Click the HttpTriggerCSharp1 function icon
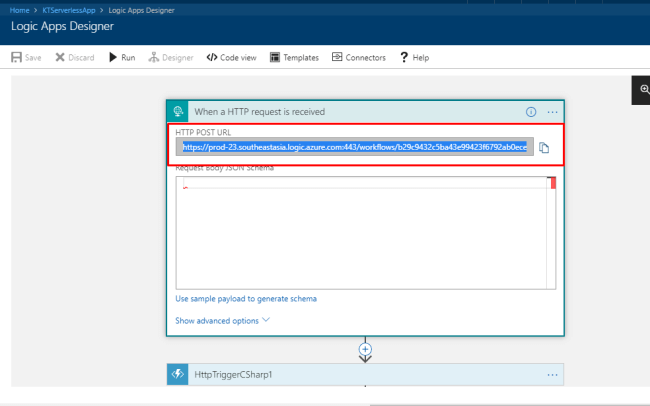Image resolution: width=650 pixels, height=406 pixels. pos(178,374)
